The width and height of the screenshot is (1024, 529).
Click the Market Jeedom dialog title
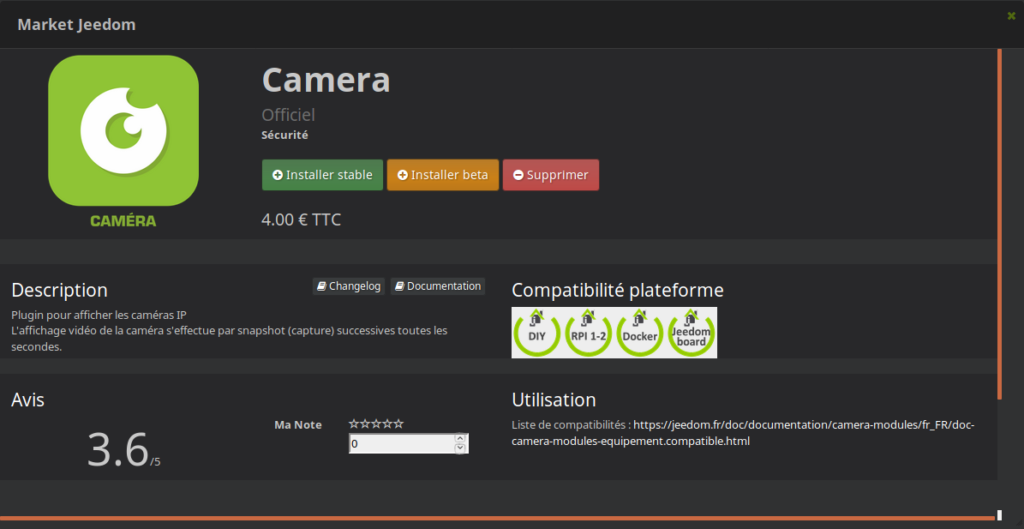(x=76, y=25)
